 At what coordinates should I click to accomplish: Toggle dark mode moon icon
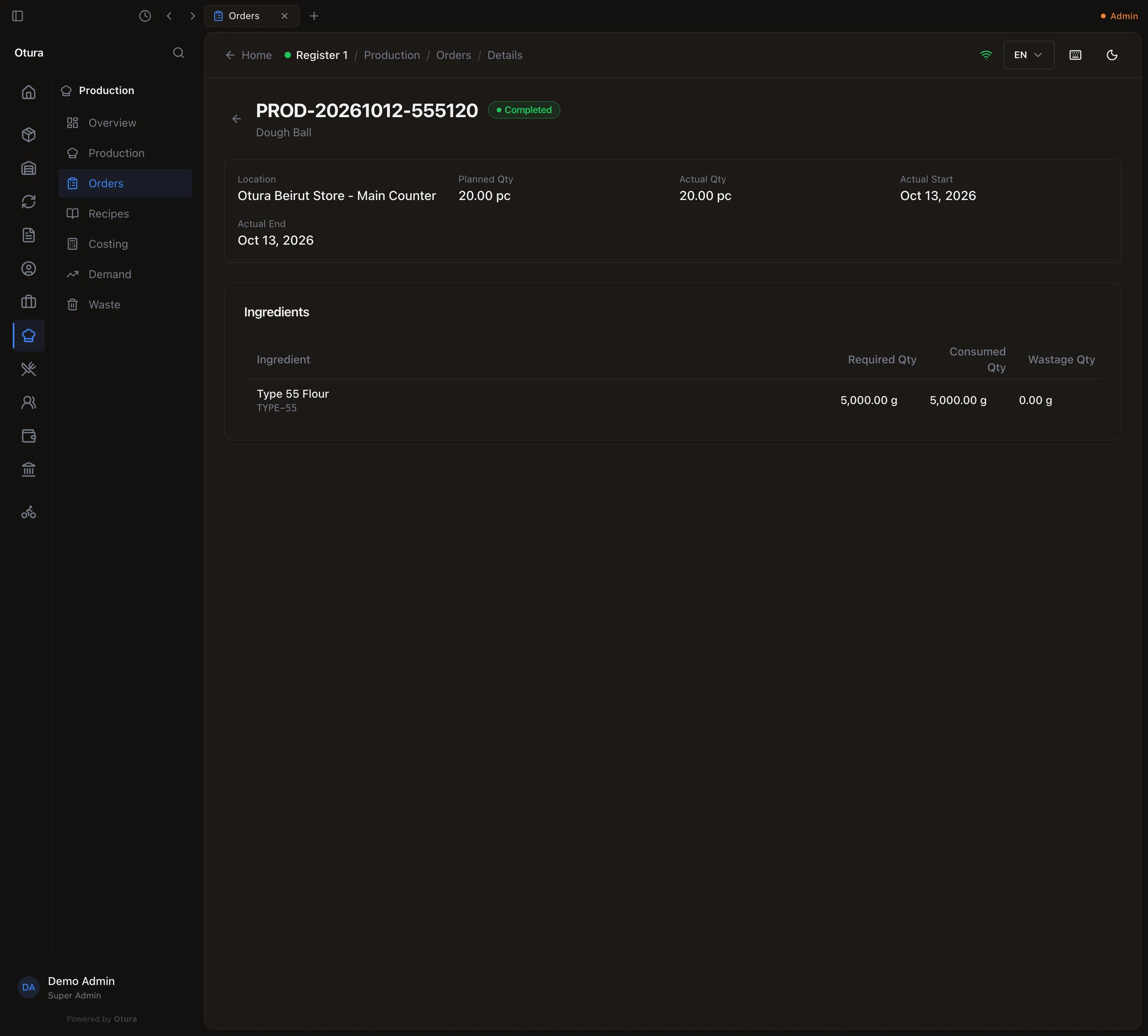[x=1112, y=55]
